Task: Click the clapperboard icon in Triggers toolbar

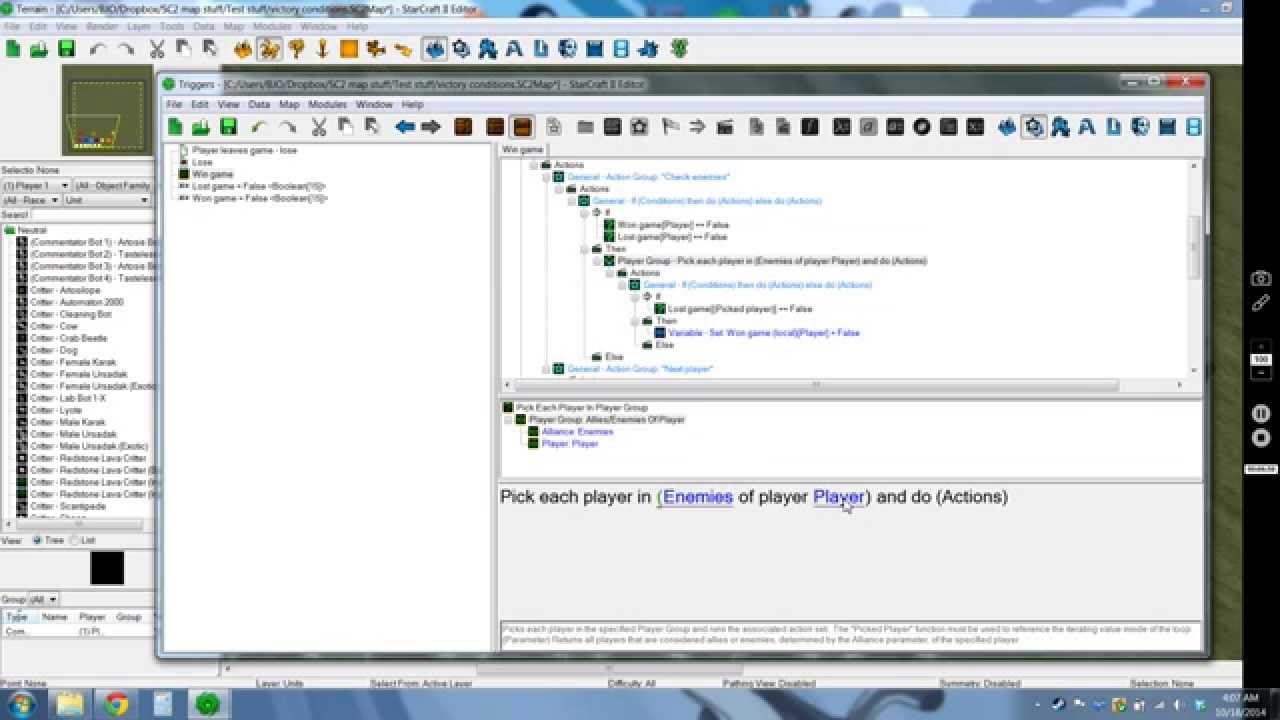Action: pyautogui.click(x=725, y=127)
